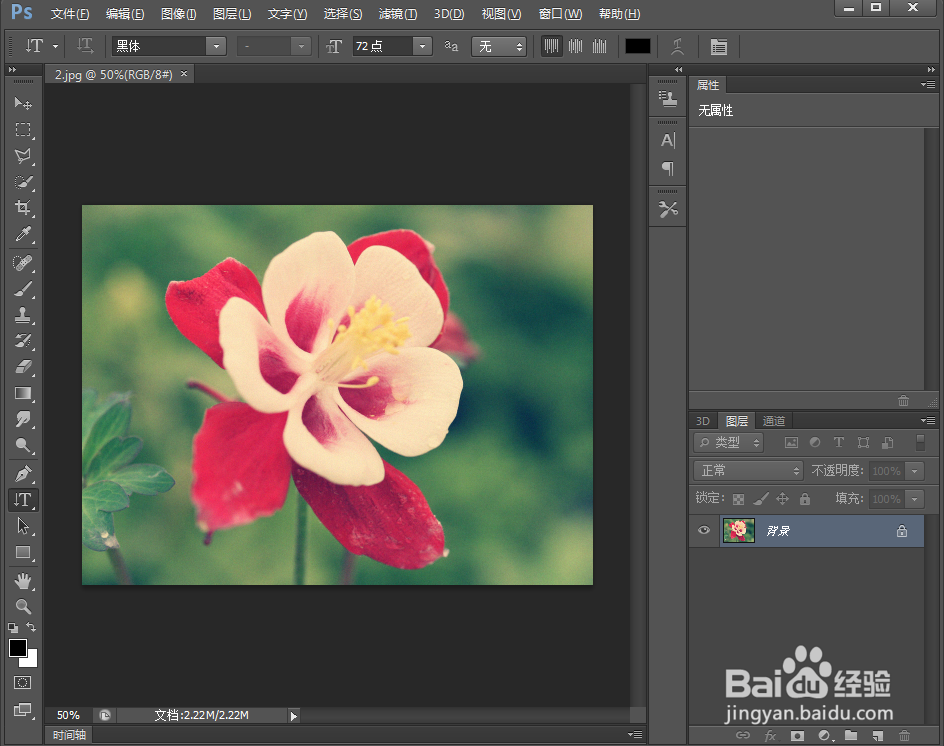Image resolution: width=944 pixels, height=746 pixels.
Task: Create a new layer button
Action: [878, 735]
